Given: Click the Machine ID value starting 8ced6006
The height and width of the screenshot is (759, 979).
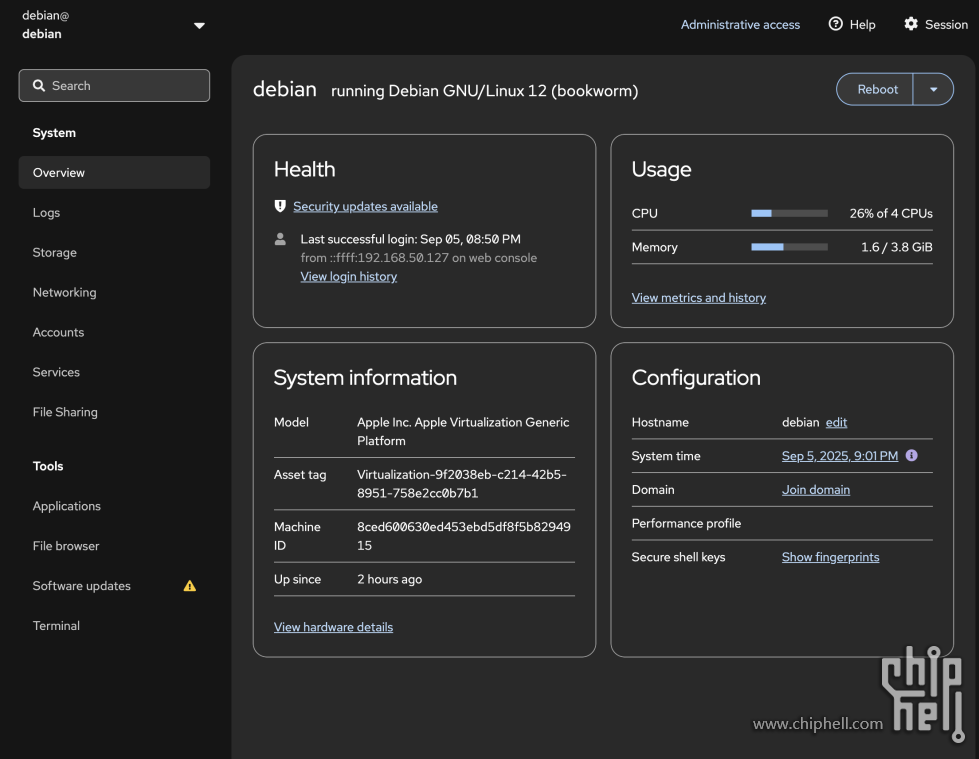Looking at the screenshot, I should [464, 536].
